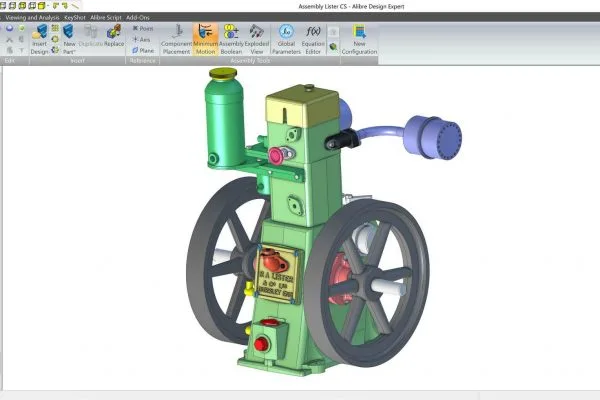Screen dimensions: 600x400
Task: Open the Equation Editor
Action: point(313,39)
